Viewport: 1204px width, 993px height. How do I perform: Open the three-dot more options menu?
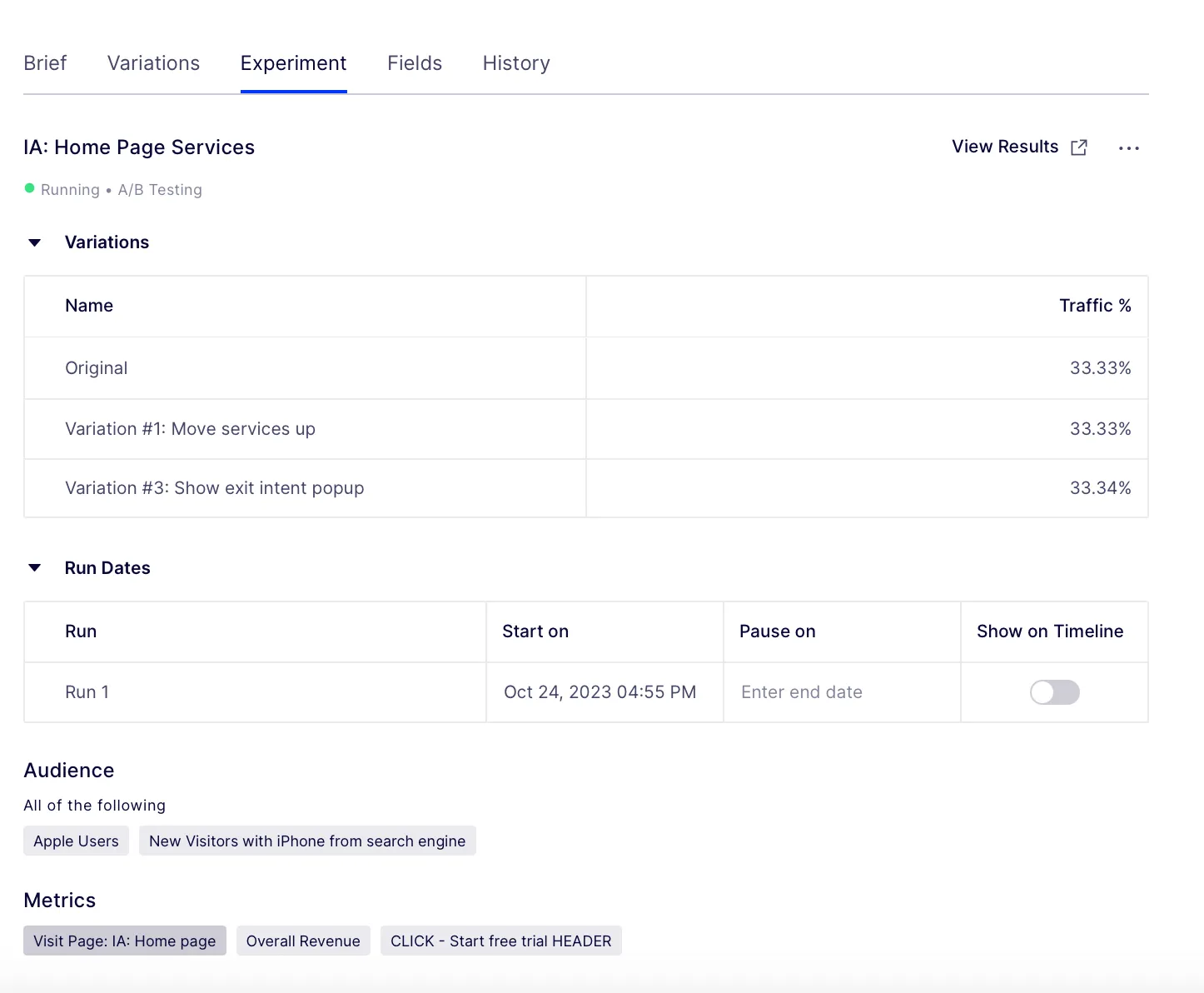[x=1129, y=148]
